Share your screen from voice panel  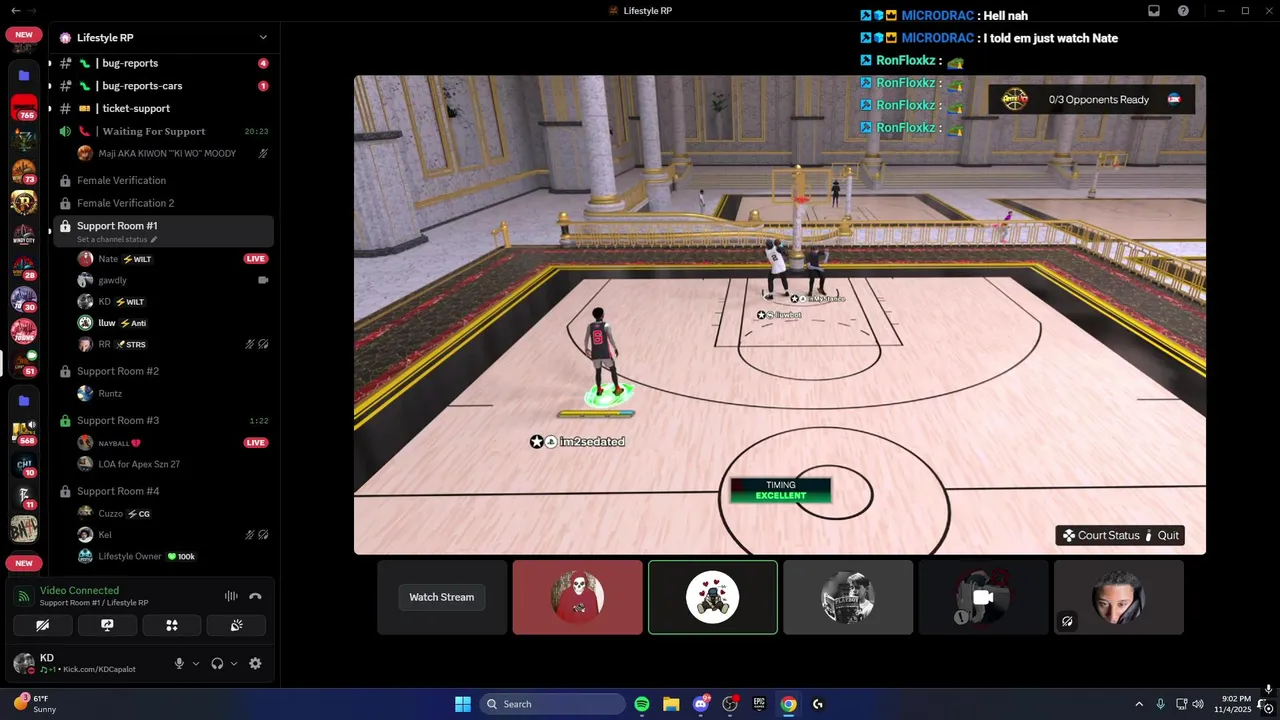click(107, 625)
